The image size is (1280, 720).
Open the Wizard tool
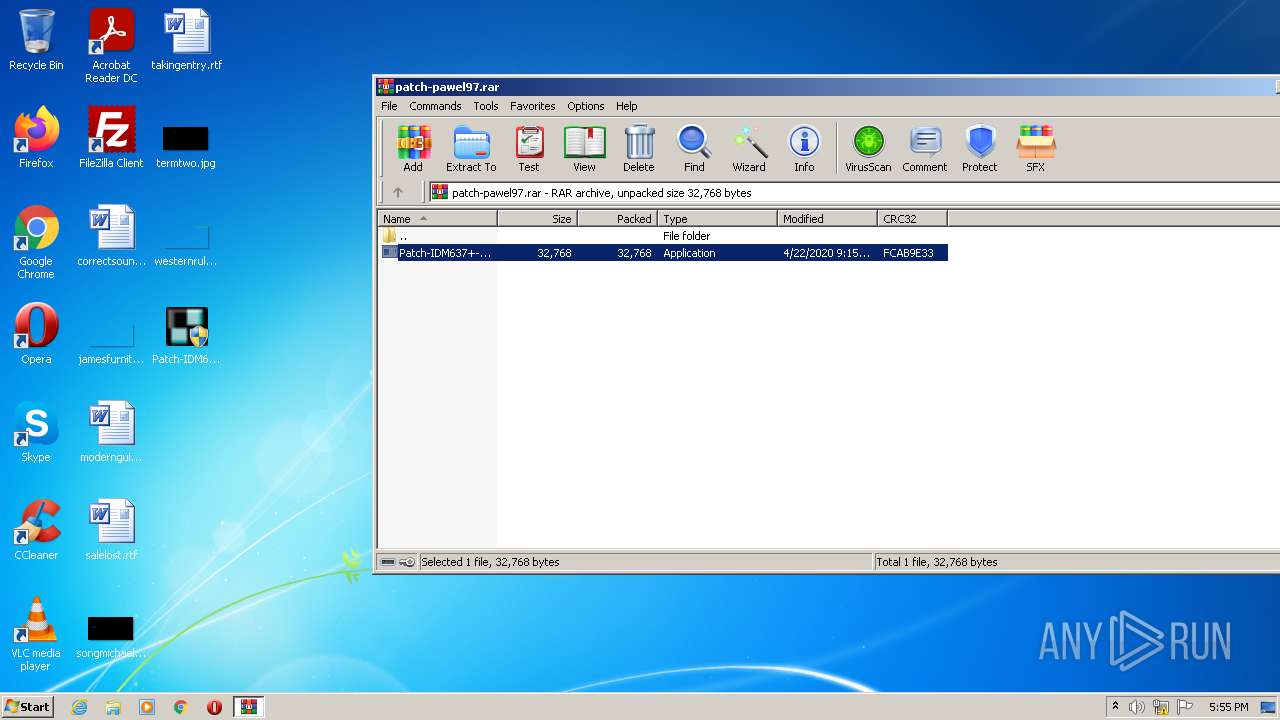click(x=749, y=148)
